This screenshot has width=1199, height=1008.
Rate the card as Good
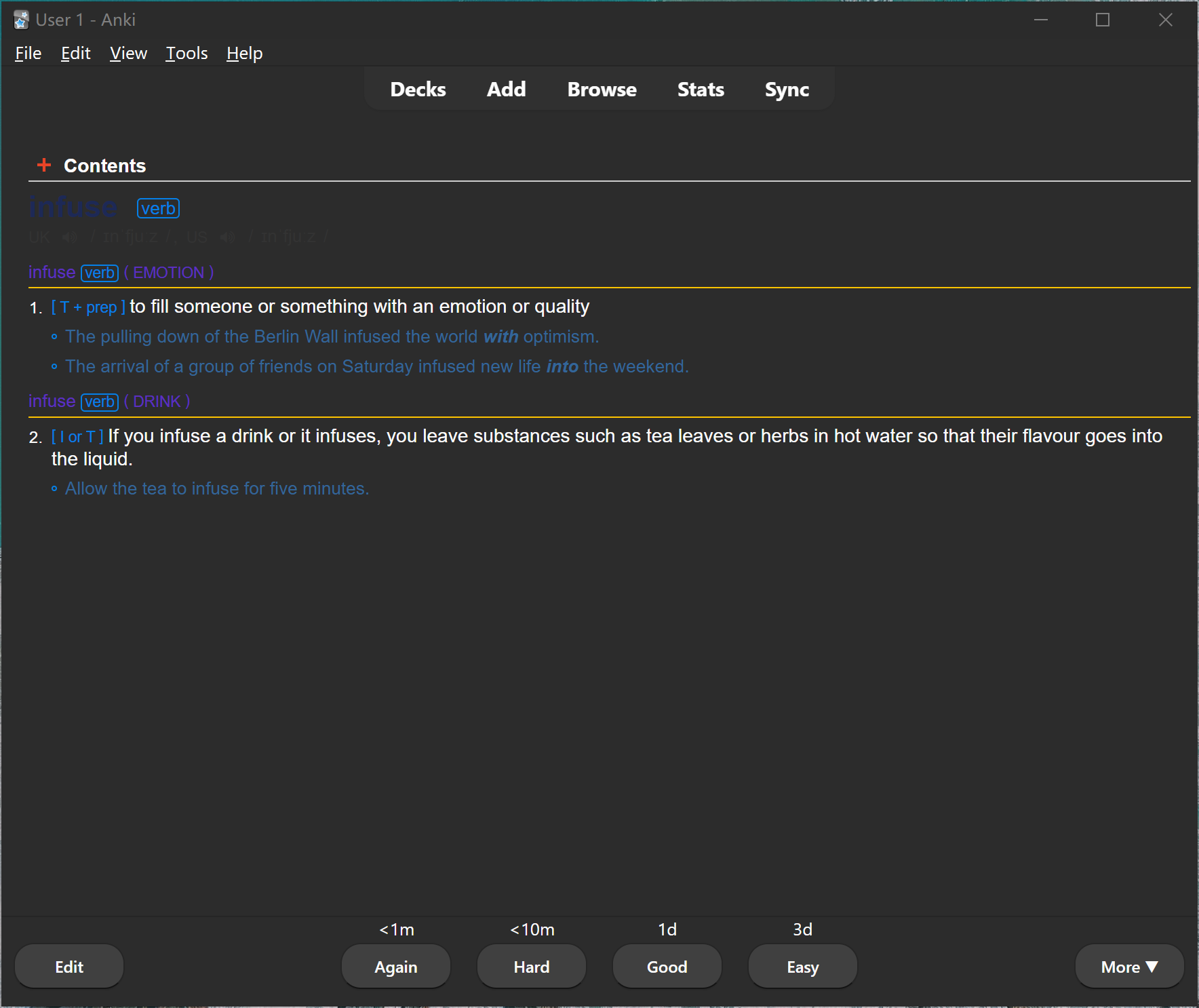667,967
